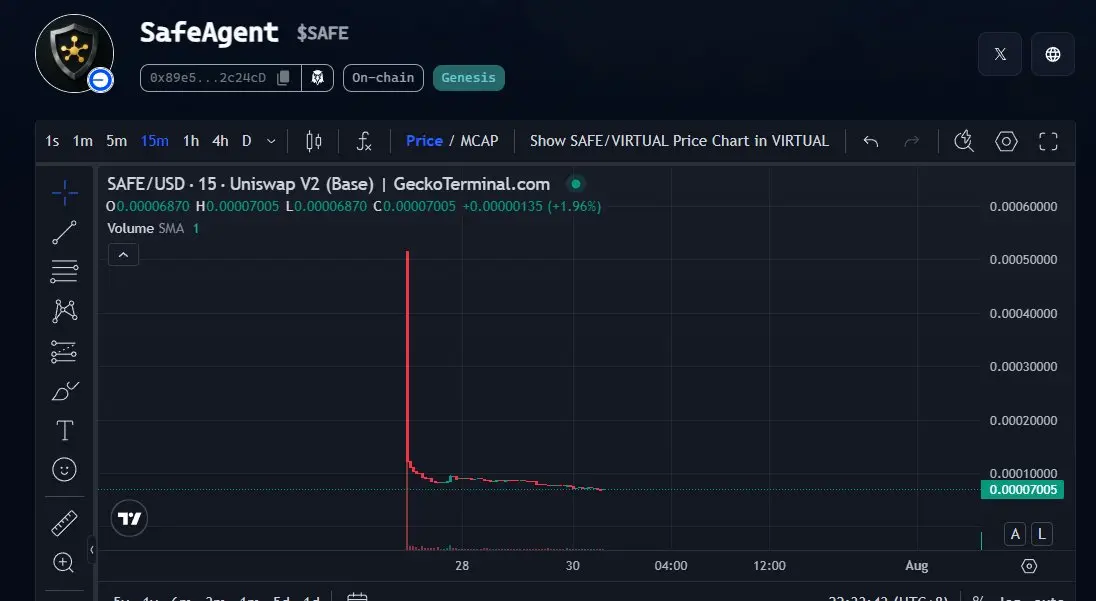Select the brush drawing tool

click(x=64, y=391)
